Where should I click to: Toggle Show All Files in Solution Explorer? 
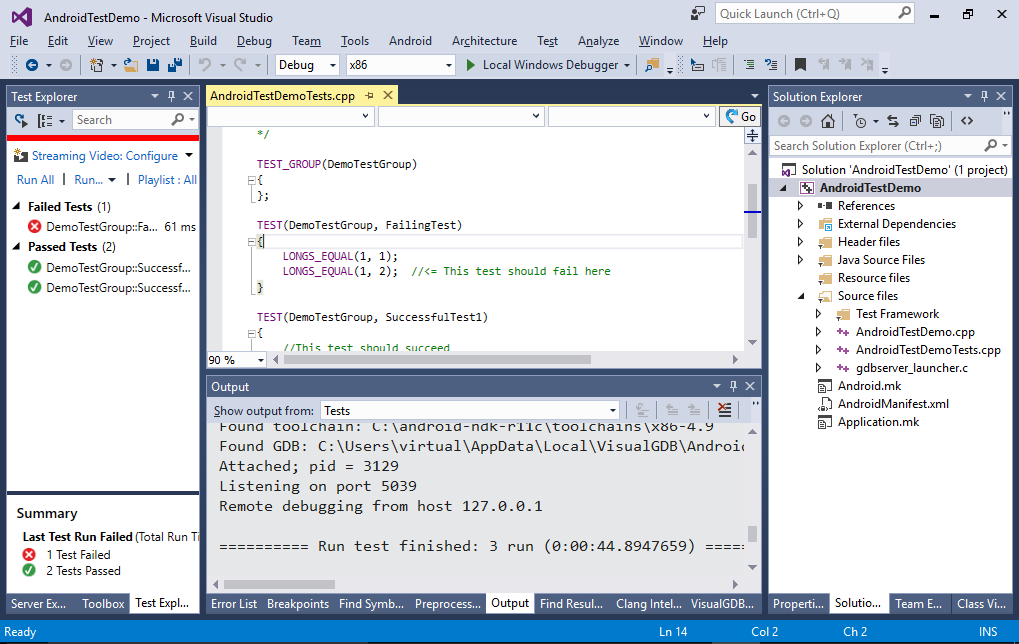(x=937, y=121)
